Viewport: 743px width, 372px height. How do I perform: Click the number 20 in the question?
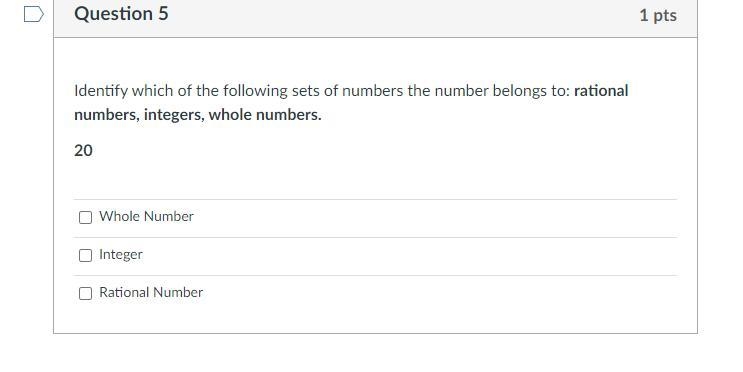click(x=83, y=151)
